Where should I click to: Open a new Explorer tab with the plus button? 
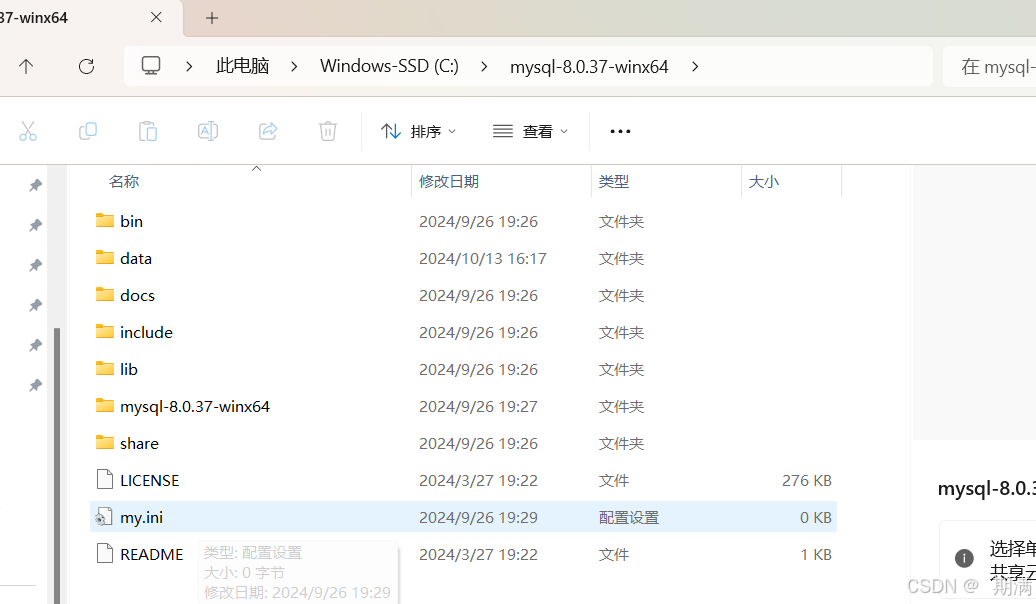point(211,17)
